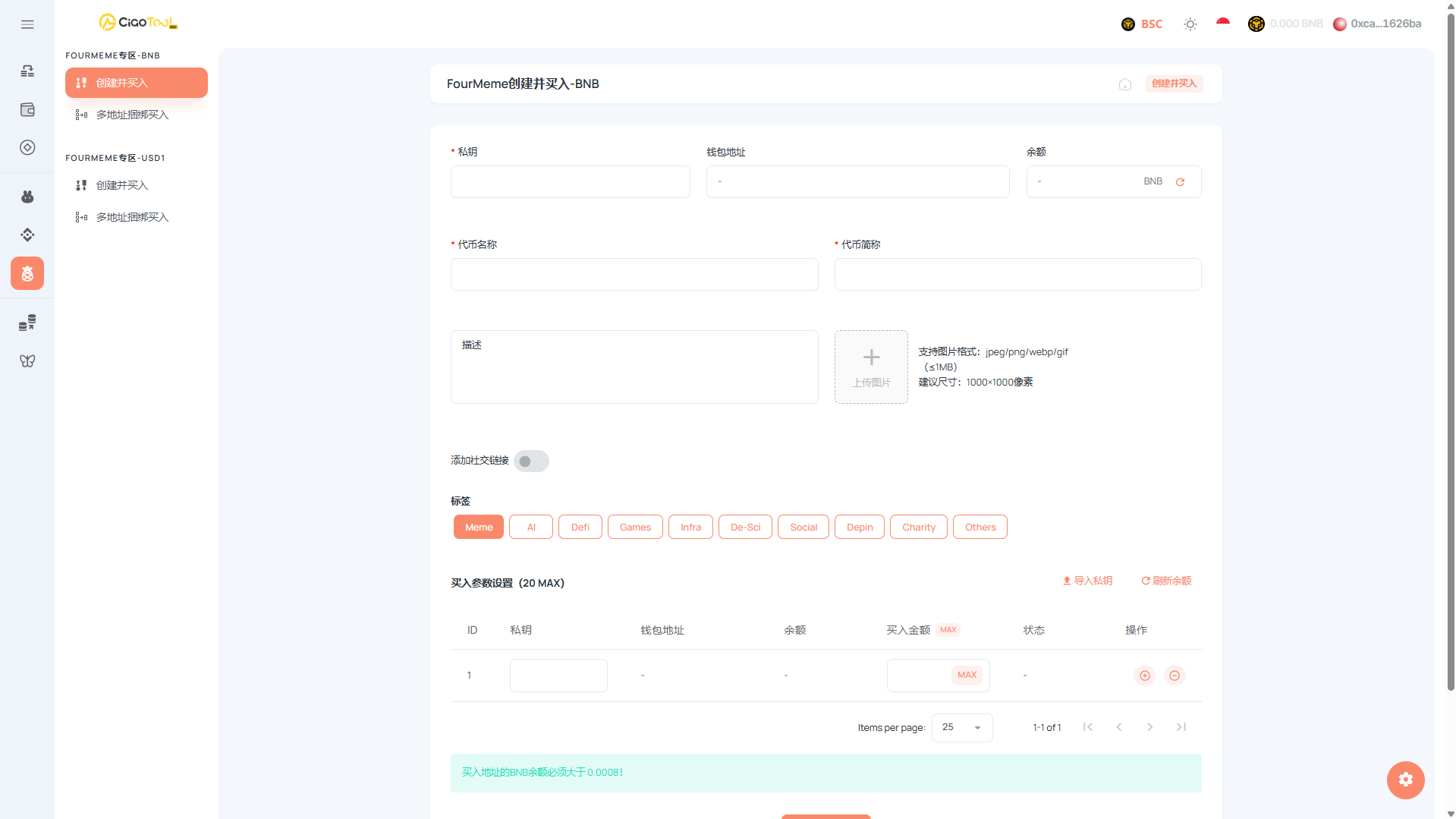Select the Charity tag

coord(918,528)
